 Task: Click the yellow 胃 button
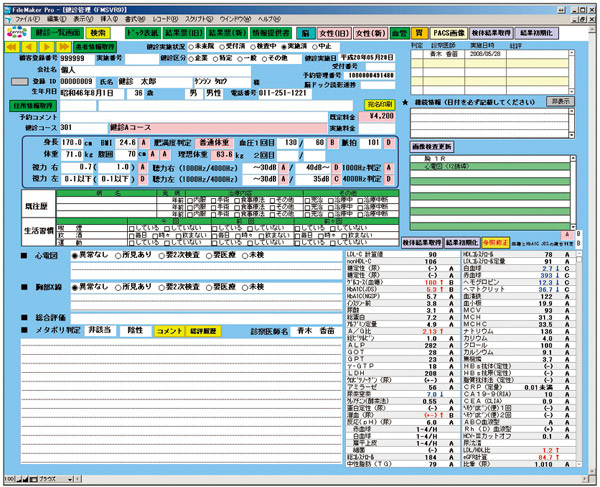tap(416, 33)
